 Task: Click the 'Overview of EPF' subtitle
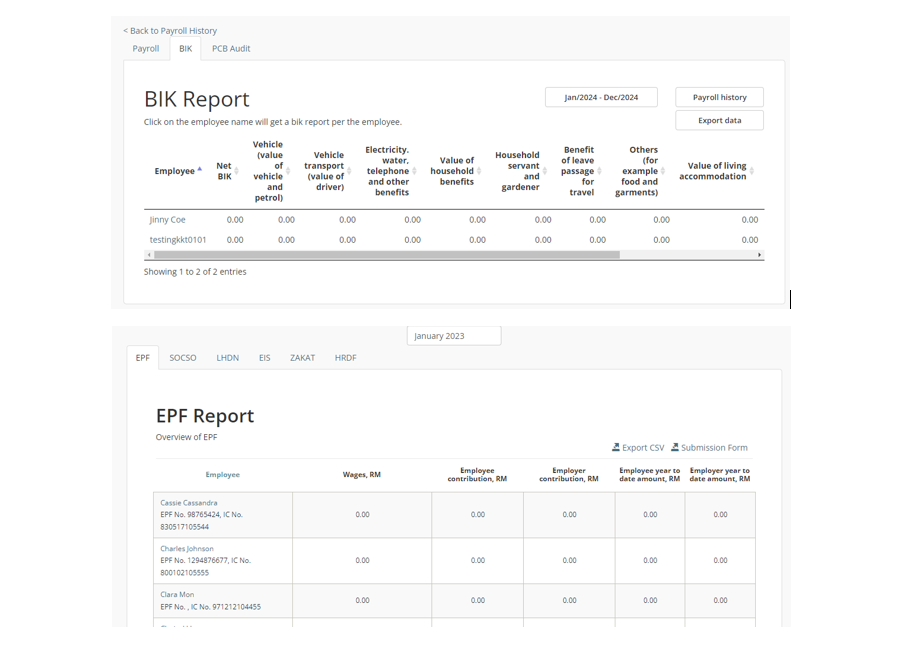(x=187, y=437)
